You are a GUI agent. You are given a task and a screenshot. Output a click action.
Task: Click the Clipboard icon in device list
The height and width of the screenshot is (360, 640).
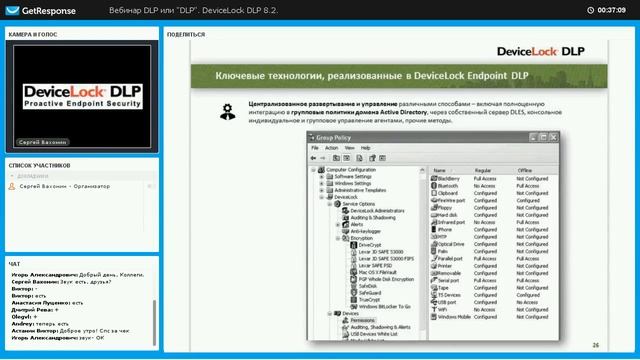434,193
